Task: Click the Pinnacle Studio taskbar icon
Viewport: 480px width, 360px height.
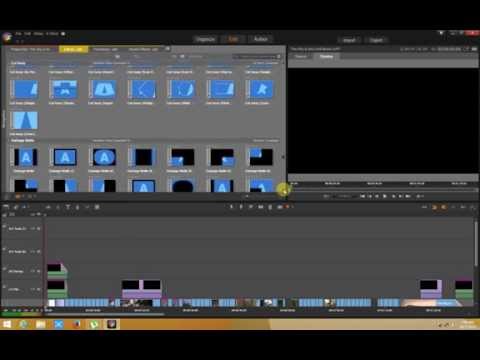Action: coord(112,324)
